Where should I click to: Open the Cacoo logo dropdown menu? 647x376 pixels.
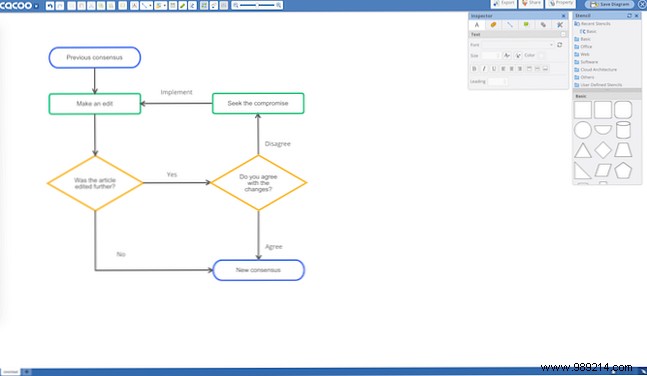(x=36, y=6)
